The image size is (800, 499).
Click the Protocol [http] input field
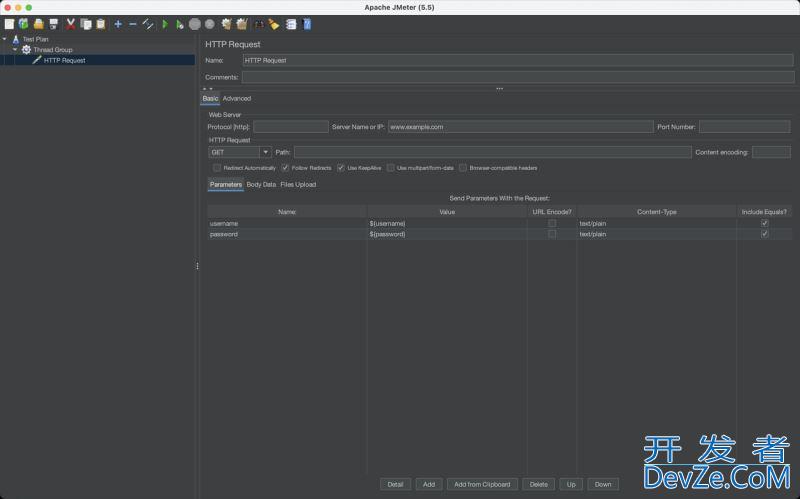(291, 127)
